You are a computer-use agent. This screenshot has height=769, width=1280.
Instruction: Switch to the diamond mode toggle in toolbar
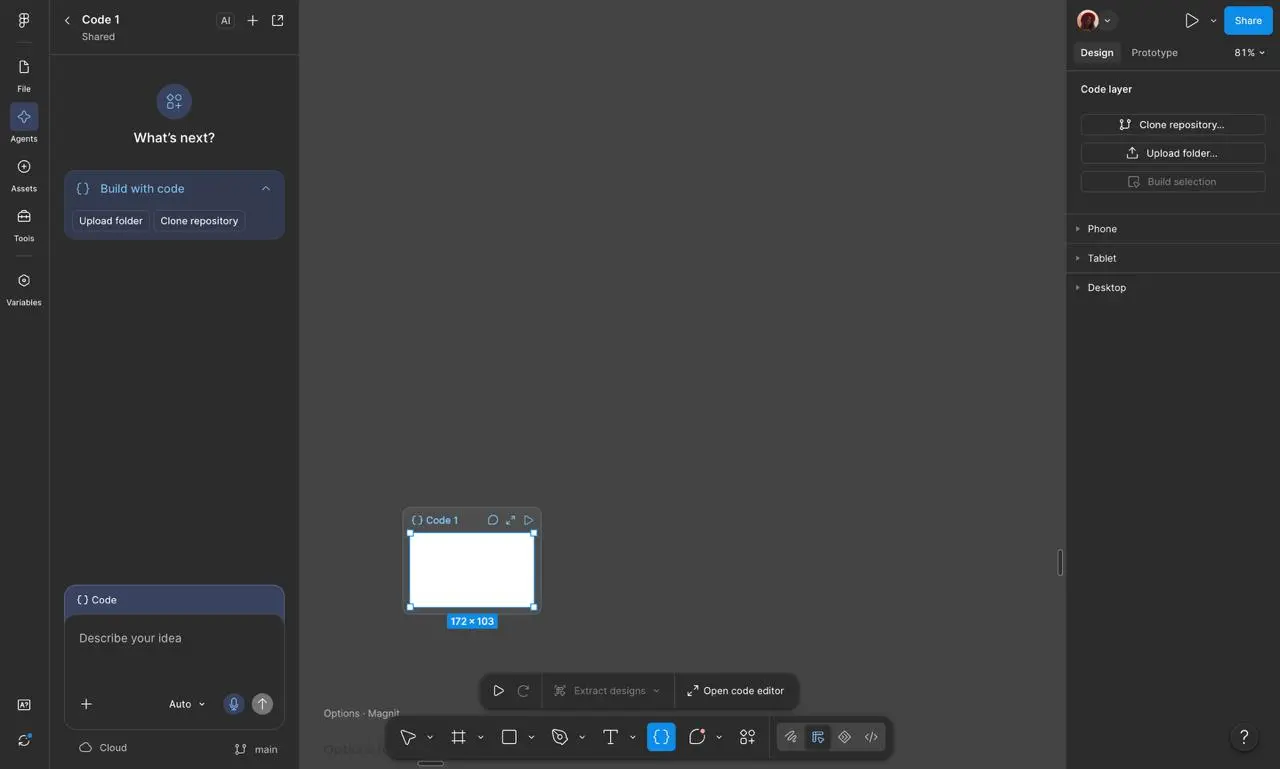(x=845, y=737)
